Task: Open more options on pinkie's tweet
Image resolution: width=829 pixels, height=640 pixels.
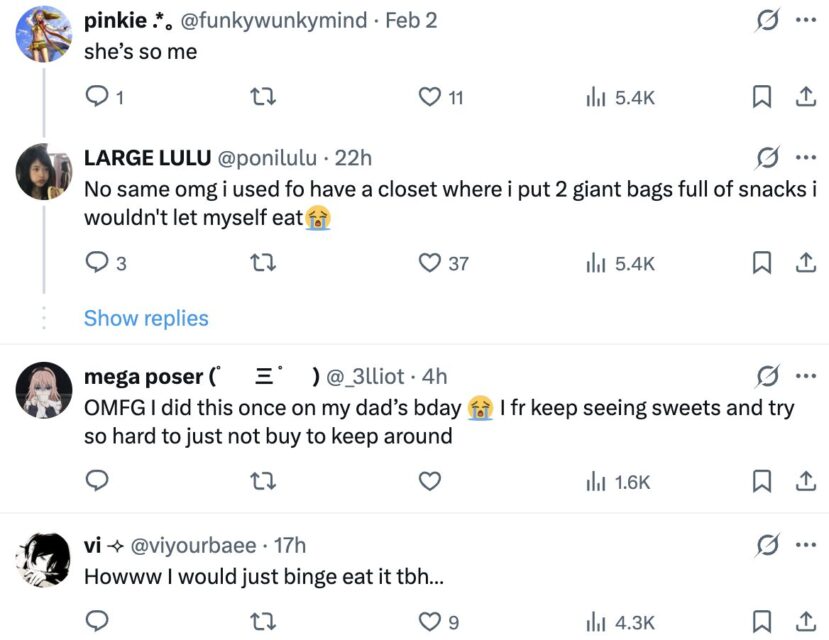Action: [x=805, y=20]
